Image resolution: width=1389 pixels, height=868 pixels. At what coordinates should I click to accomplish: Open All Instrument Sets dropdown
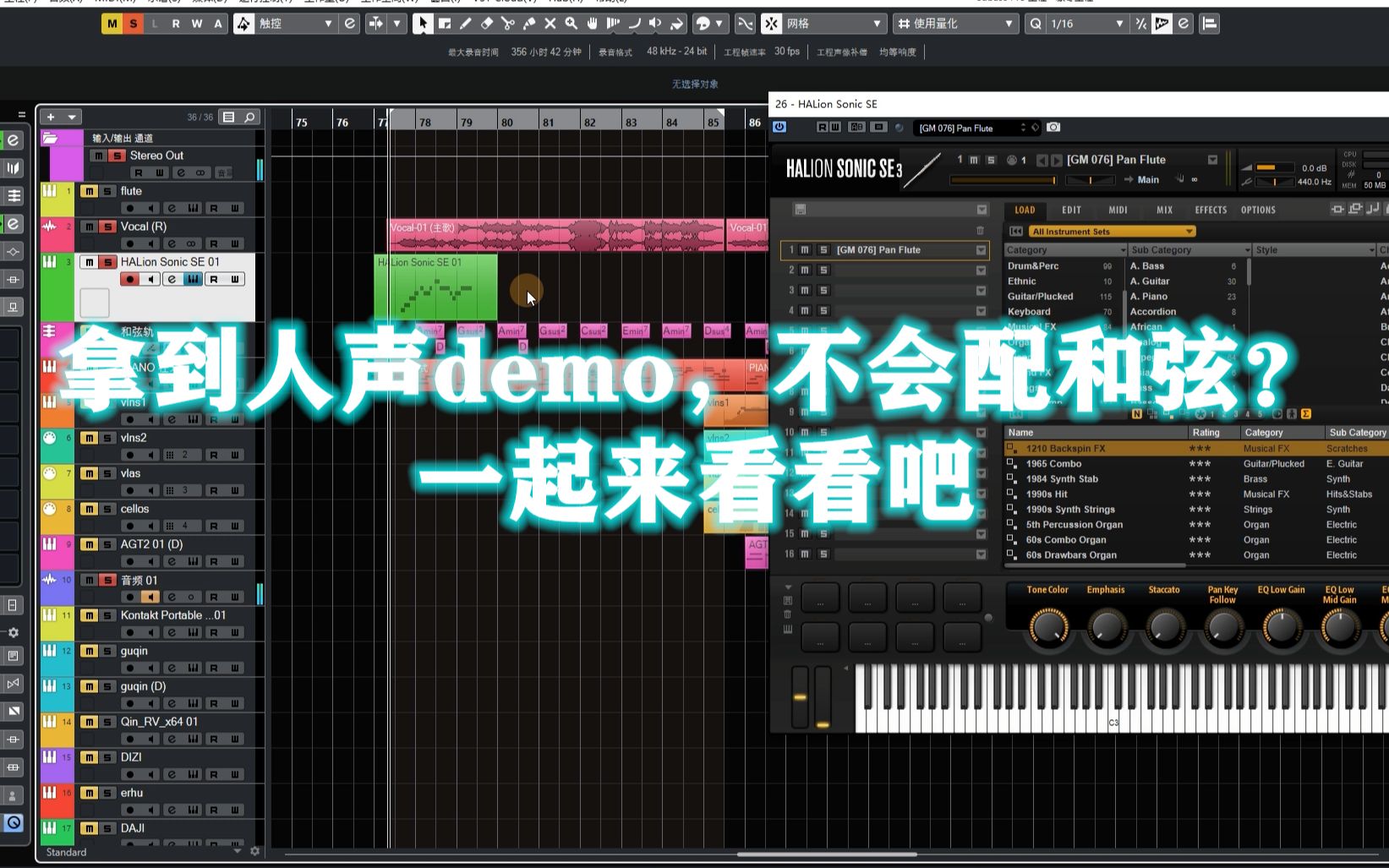(1111, 231)
